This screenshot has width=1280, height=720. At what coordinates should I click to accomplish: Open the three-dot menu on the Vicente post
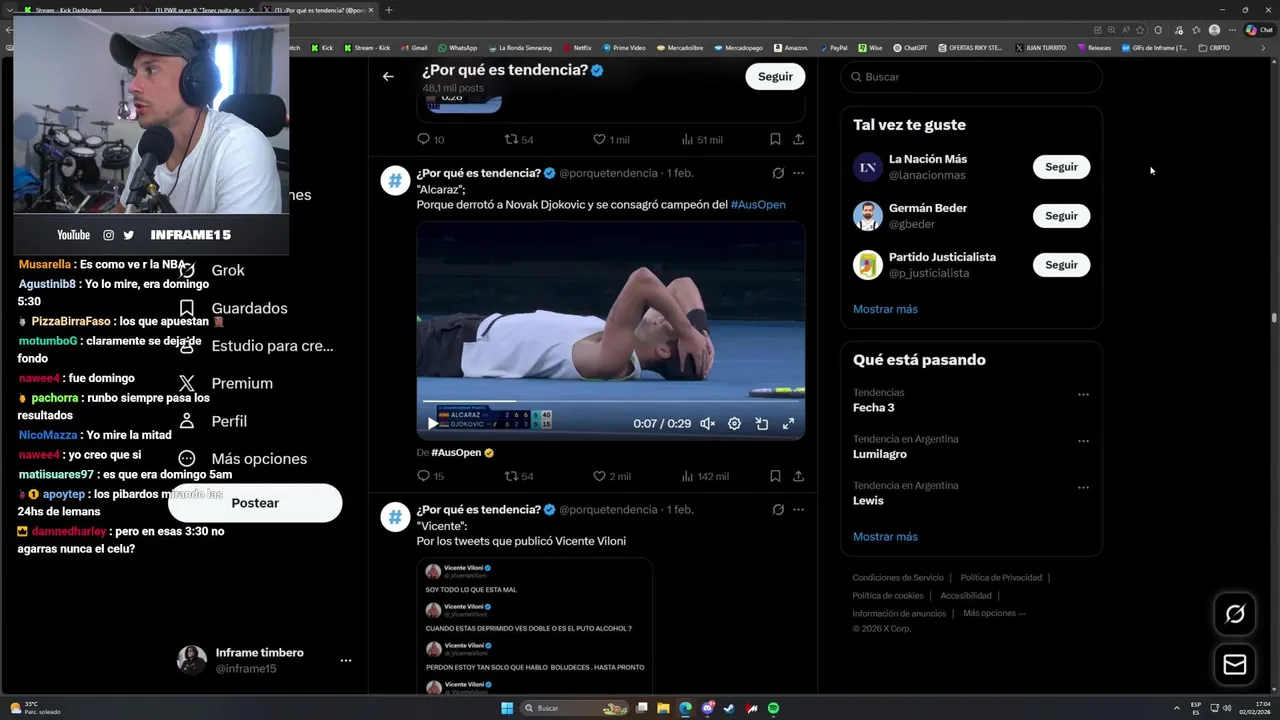(x=798, y=509)
